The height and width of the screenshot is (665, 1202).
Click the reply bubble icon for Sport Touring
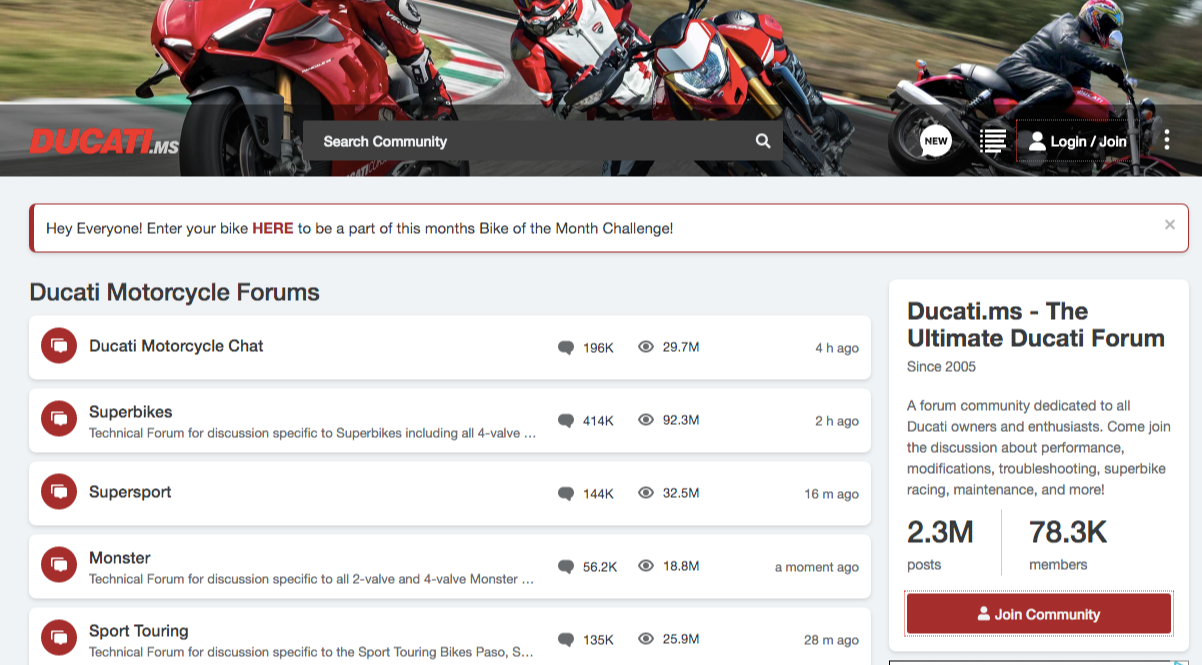[x=566, y=640]
